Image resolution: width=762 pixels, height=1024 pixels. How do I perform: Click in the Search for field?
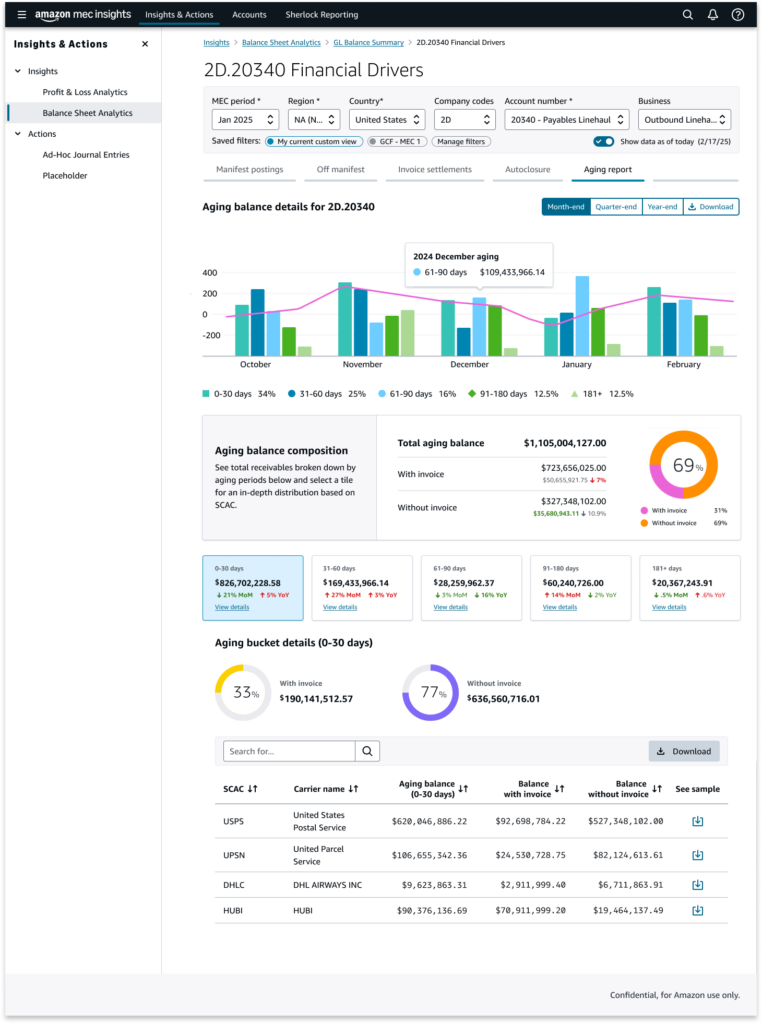click(x=289, y=751)
